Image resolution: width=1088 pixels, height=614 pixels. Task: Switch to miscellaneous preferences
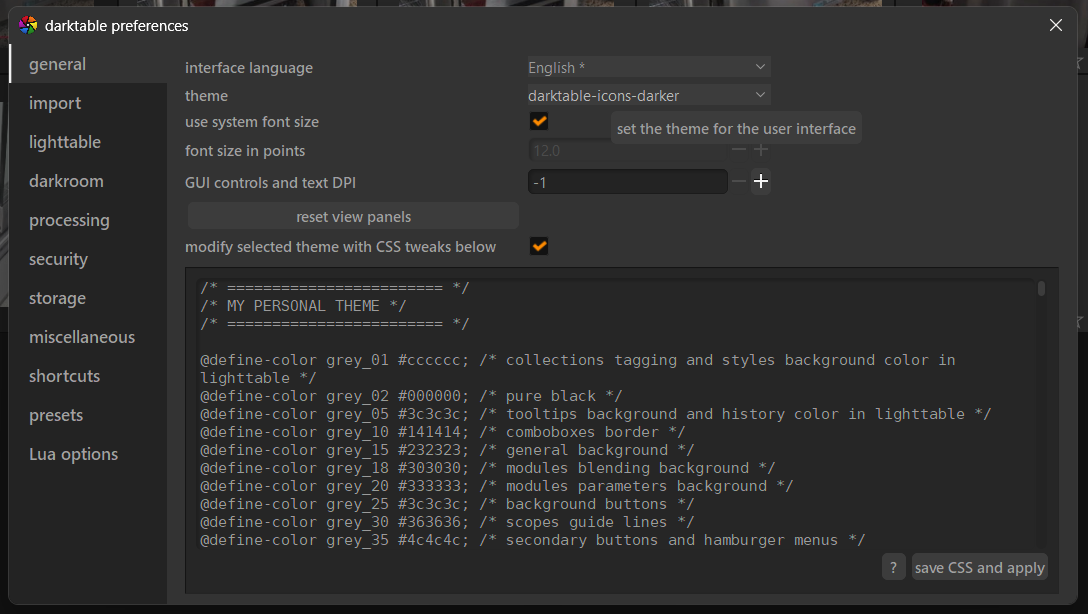click(89, 336)
